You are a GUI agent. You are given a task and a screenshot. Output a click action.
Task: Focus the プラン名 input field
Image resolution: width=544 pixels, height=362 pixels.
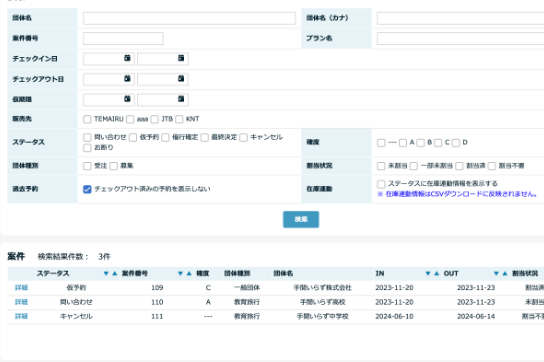pyautogui.click(x=460, y=38)
